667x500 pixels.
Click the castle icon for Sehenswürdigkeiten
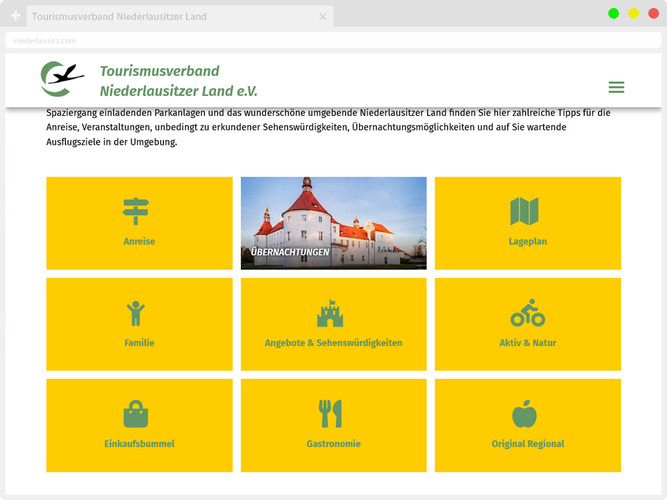point(330,313)
